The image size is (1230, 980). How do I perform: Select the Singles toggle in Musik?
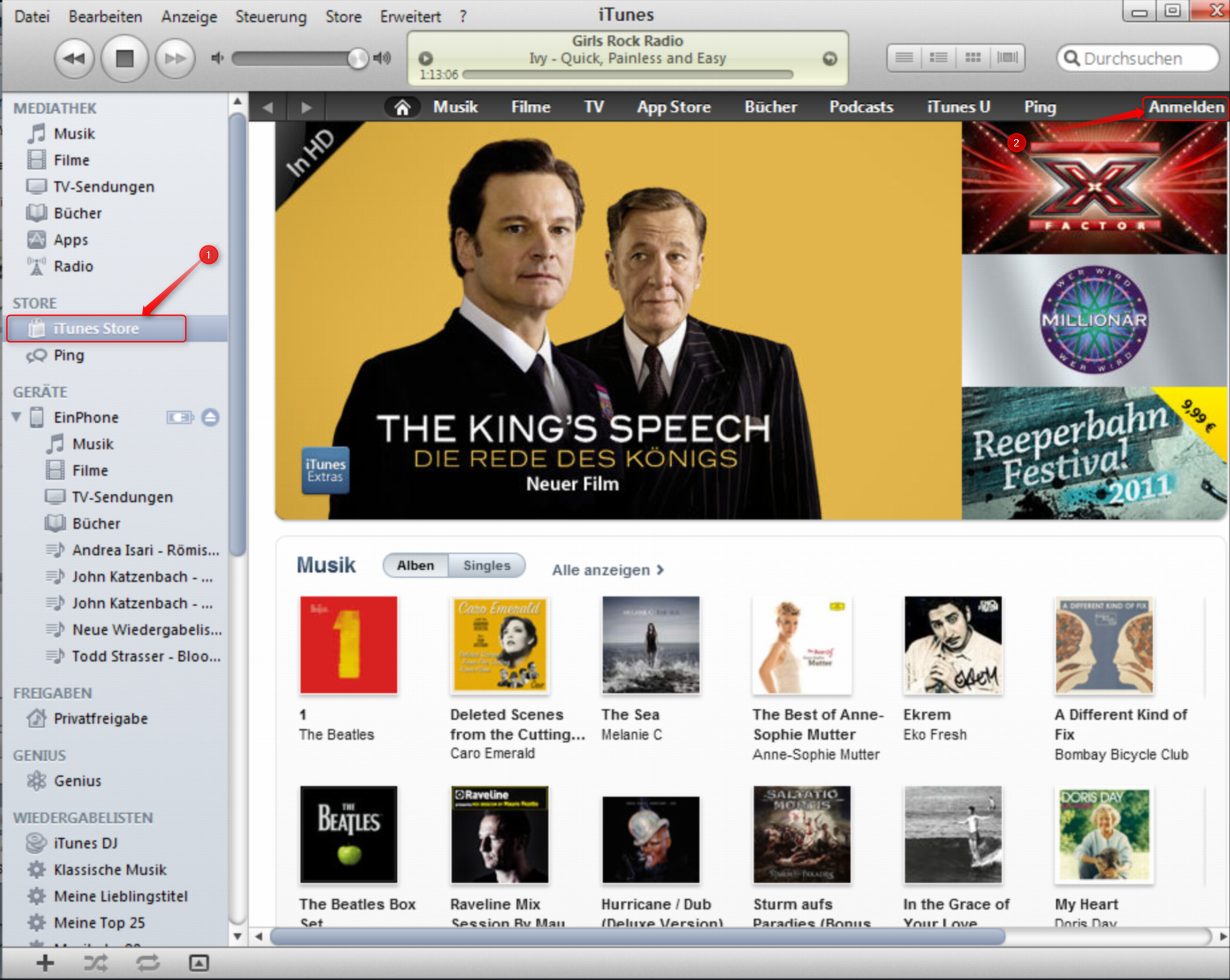click(486, 565)
